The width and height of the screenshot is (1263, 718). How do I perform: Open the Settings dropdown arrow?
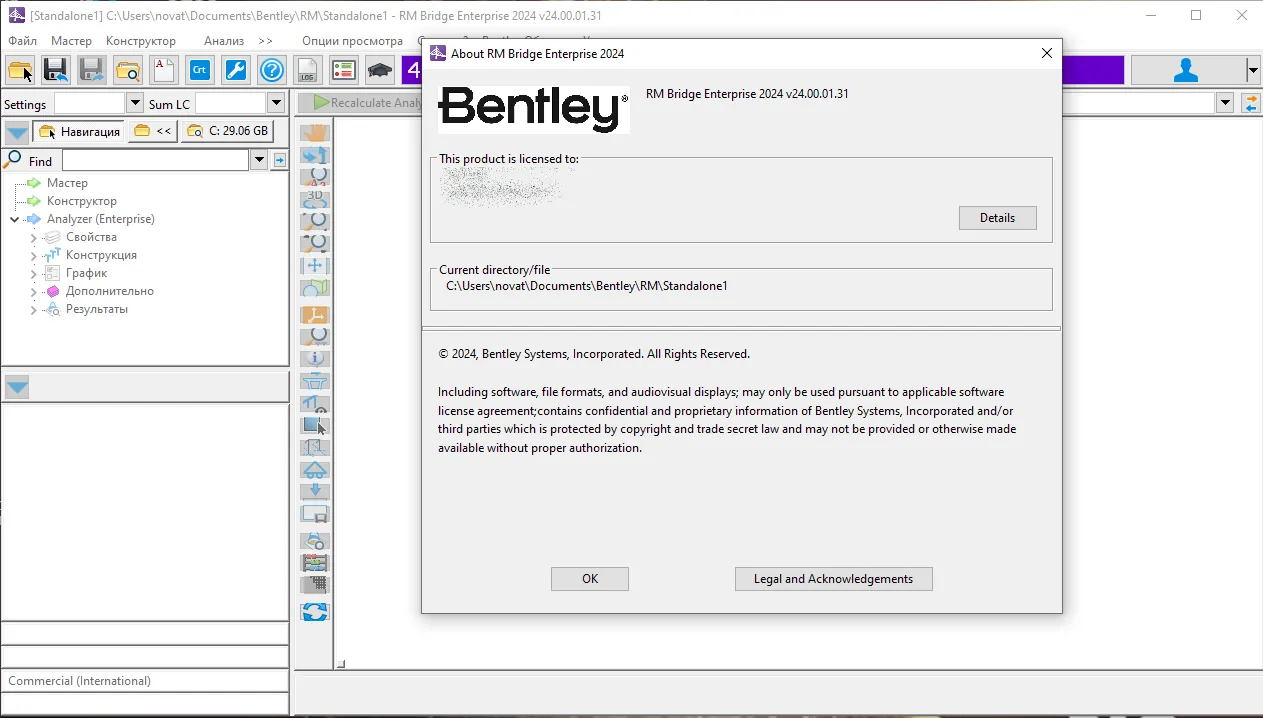click(x=135, y=103)
